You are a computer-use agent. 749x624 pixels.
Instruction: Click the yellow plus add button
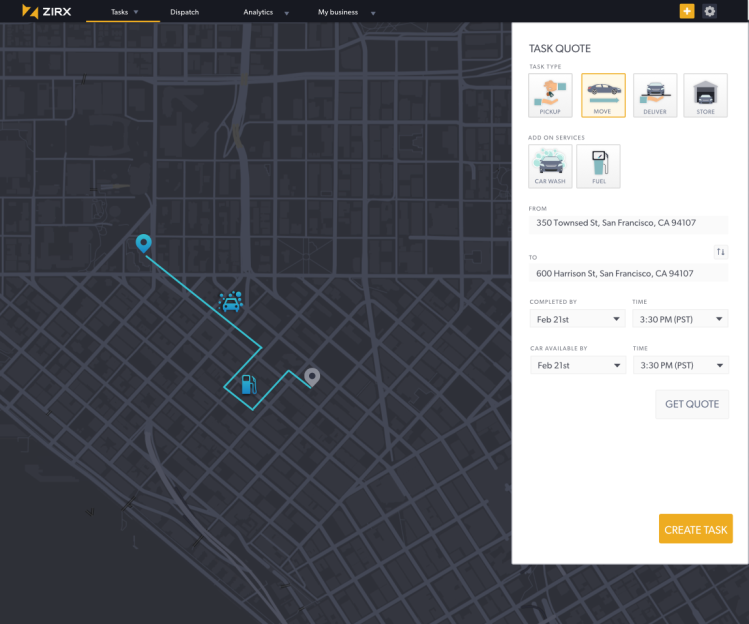686,11
